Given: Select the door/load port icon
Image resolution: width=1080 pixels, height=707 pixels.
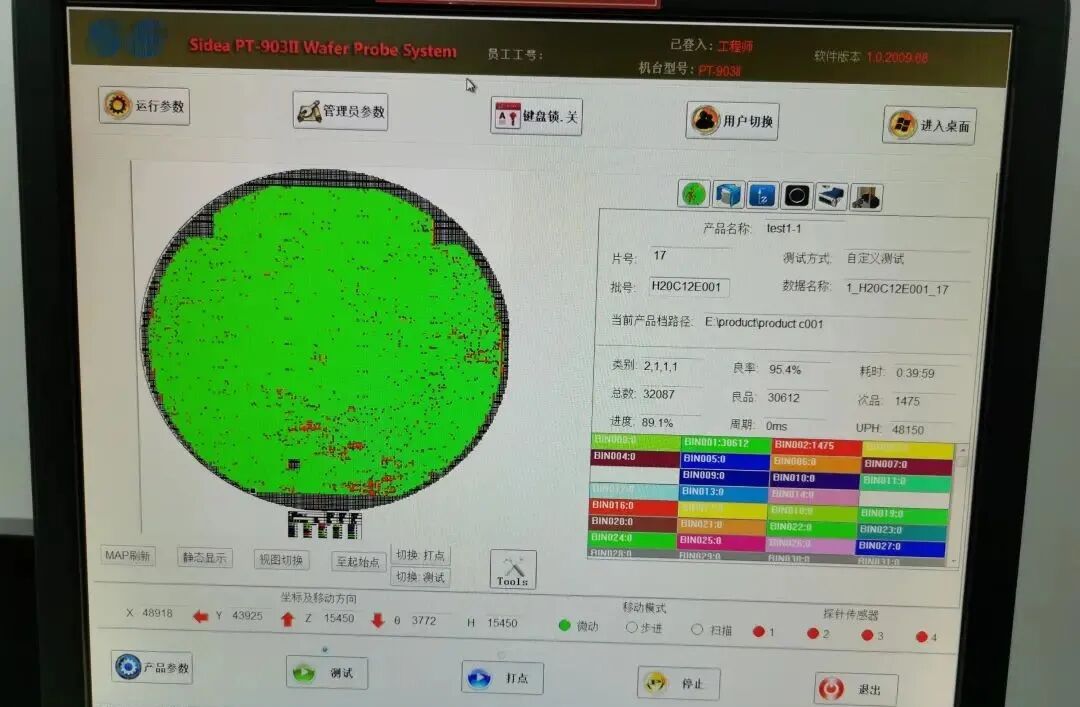Looking at the screenshot, I should coord(864,195).
